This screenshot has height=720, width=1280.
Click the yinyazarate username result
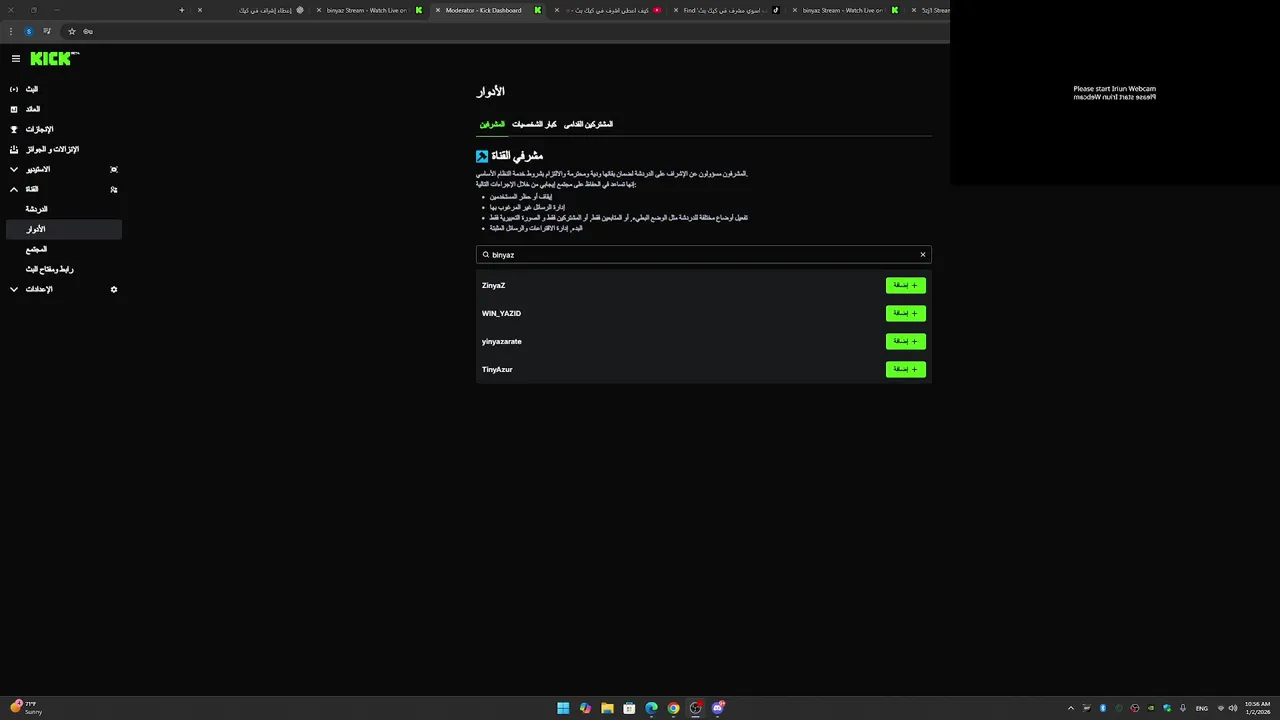502,341
